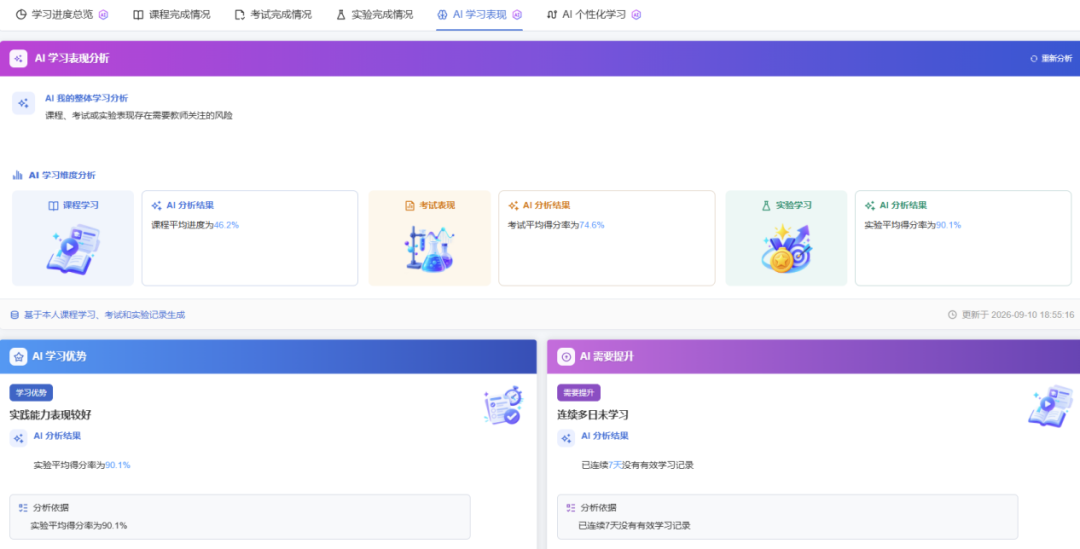This screenshot has width=1080, height=549.
Task: Click the sparkle icon in the 实践能力表现较好 card
Action: point(19,438)
